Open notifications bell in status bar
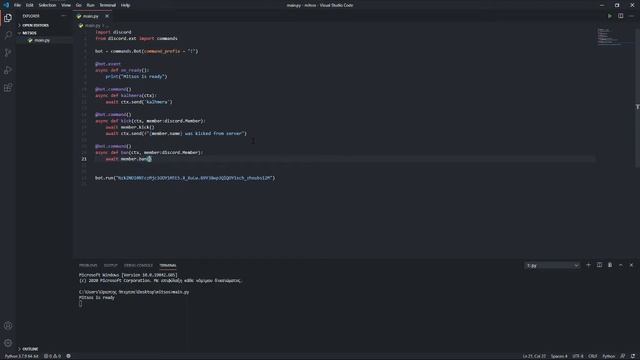This screenshot has width=640, height=360. click(633, 356)
